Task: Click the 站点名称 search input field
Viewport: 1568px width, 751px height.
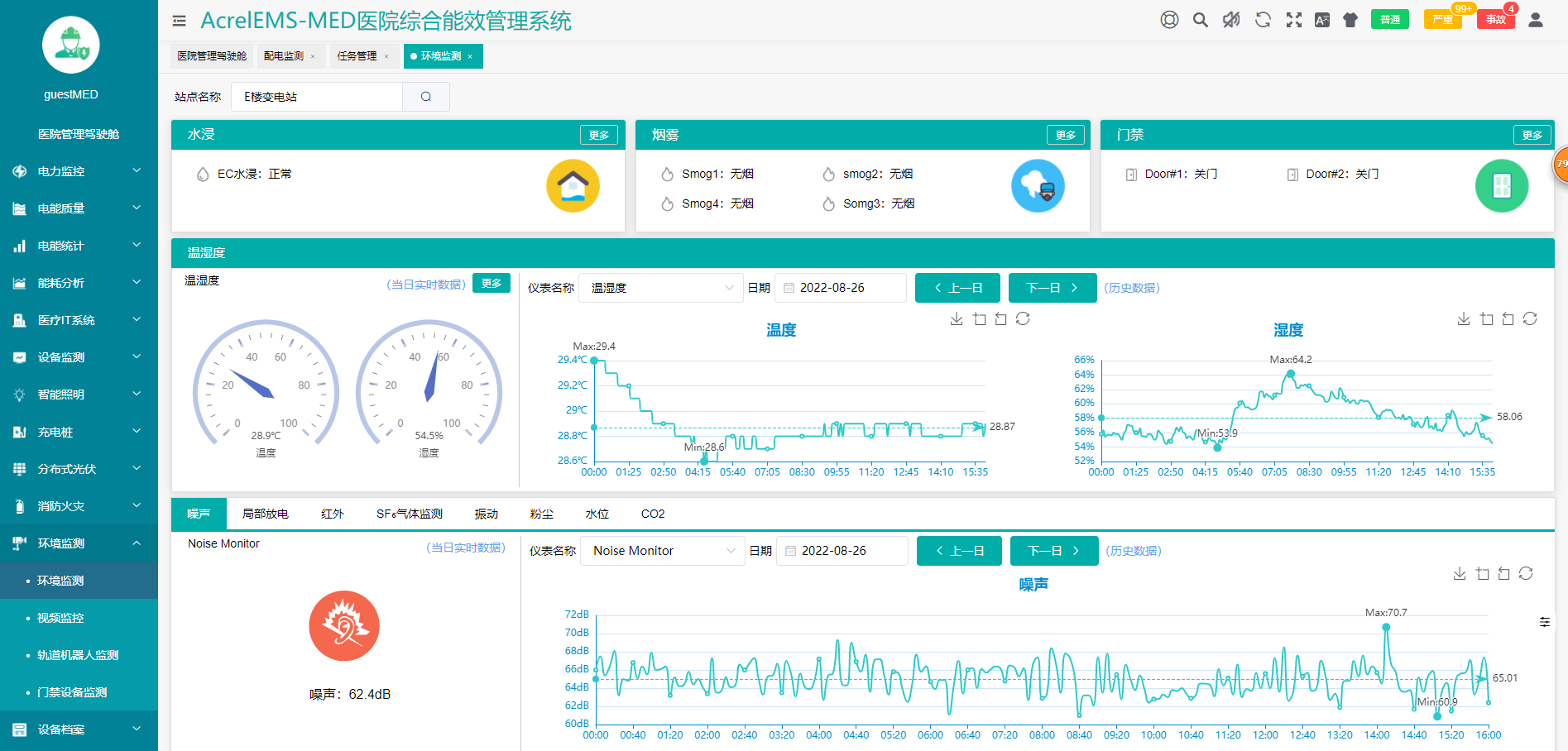Action: point(317,97)
